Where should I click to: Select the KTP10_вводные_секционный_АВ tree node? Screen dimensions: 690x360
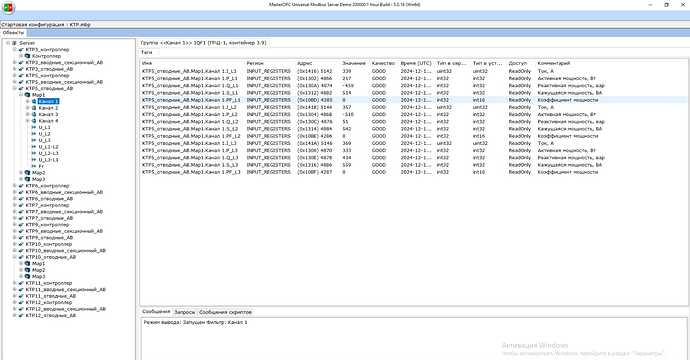pyautogui.click(x=66, y=250)
